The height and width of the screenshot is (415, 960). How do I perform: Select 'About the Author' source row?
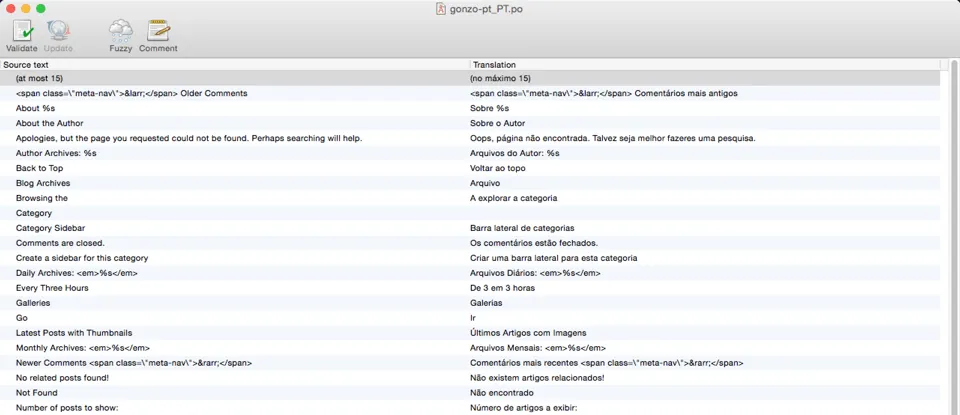coord(50,123)
